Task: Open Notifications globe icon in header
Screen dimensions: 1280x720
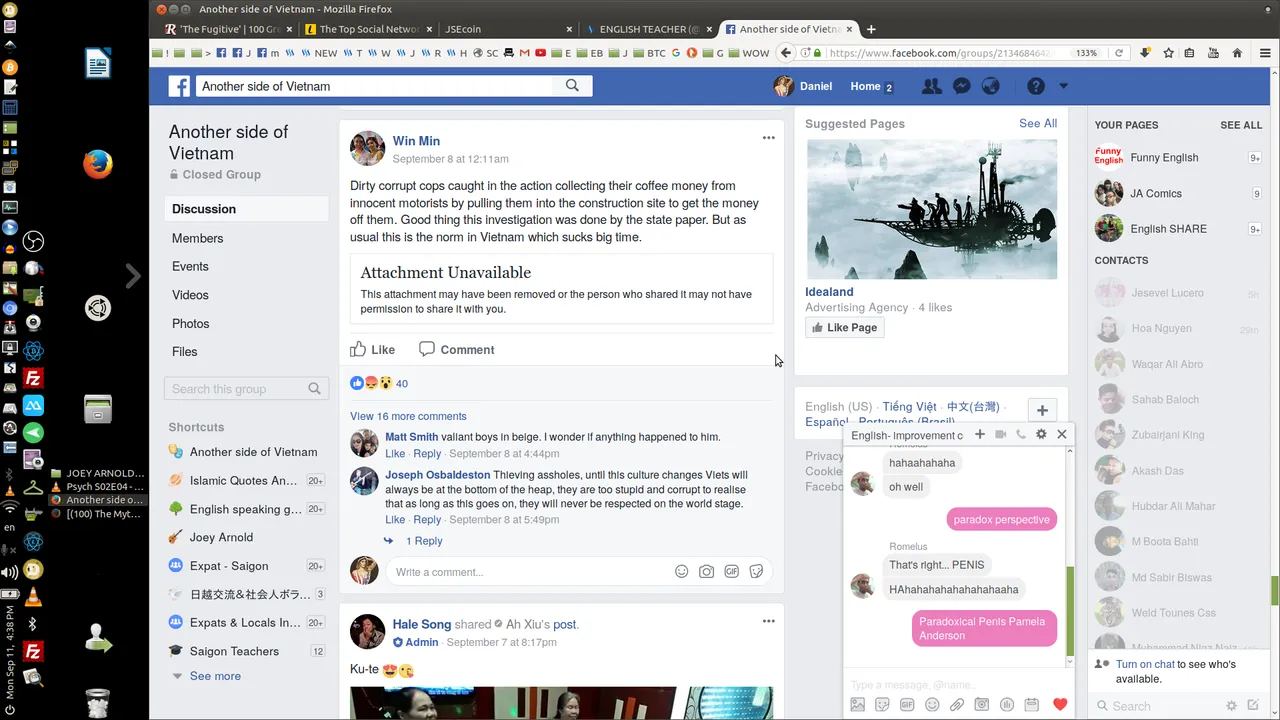Action: point(991,86)
